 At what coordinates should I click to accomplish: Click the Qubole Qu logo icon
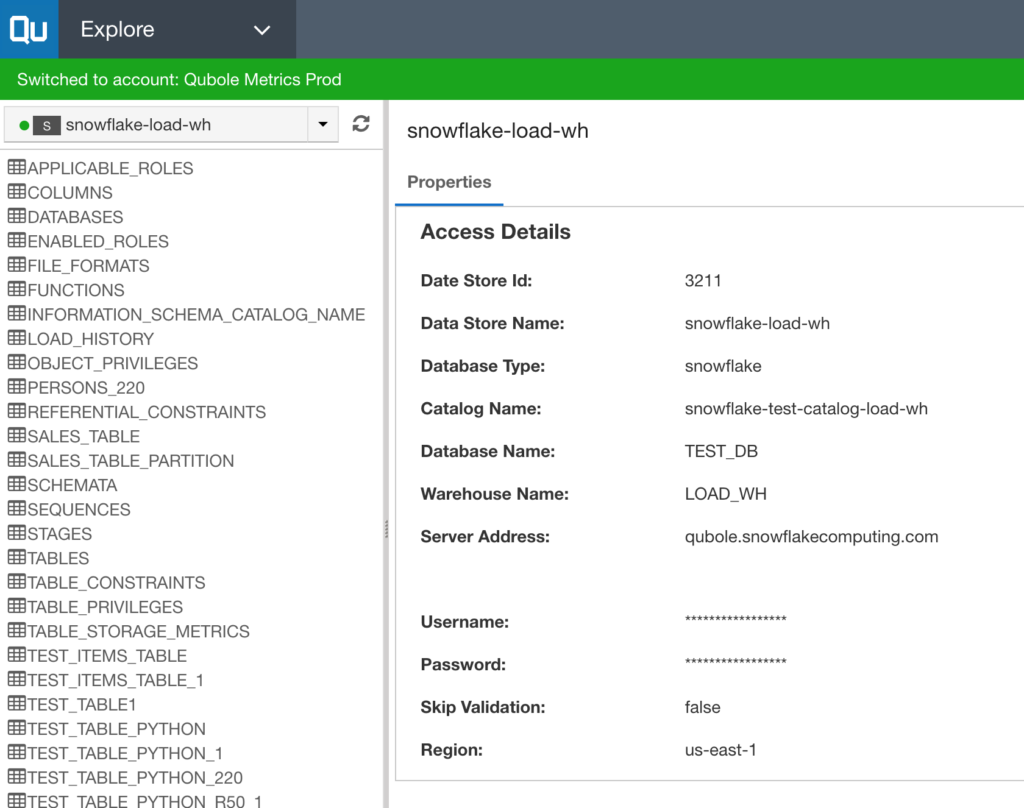coord(29,29)
